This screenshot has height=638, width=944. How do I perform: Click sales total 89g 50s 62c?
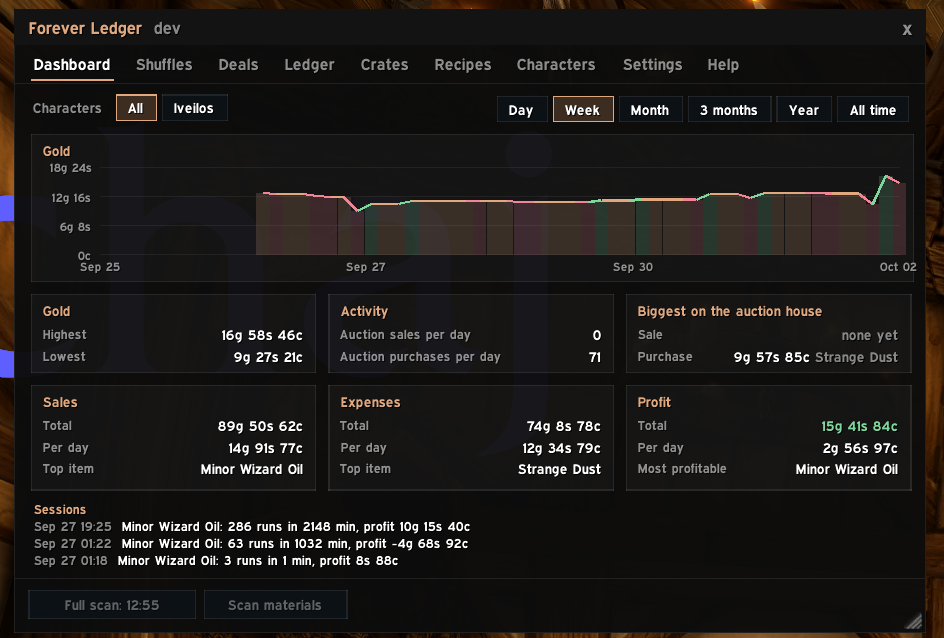[x=260, y=426]
